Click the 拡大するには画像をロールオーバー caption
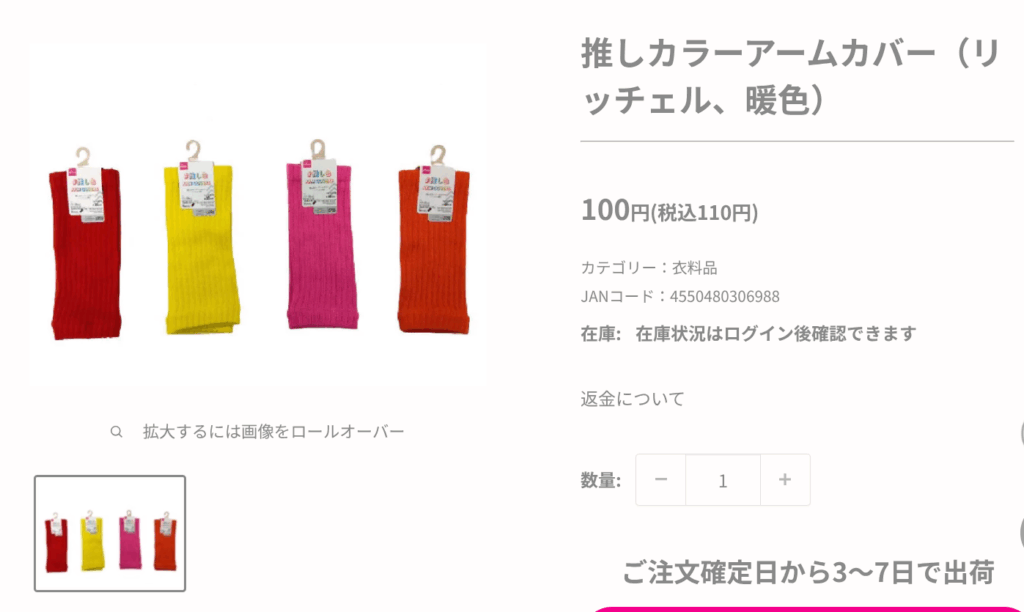This screenshot has height=612, width=1024. [274, 432]
